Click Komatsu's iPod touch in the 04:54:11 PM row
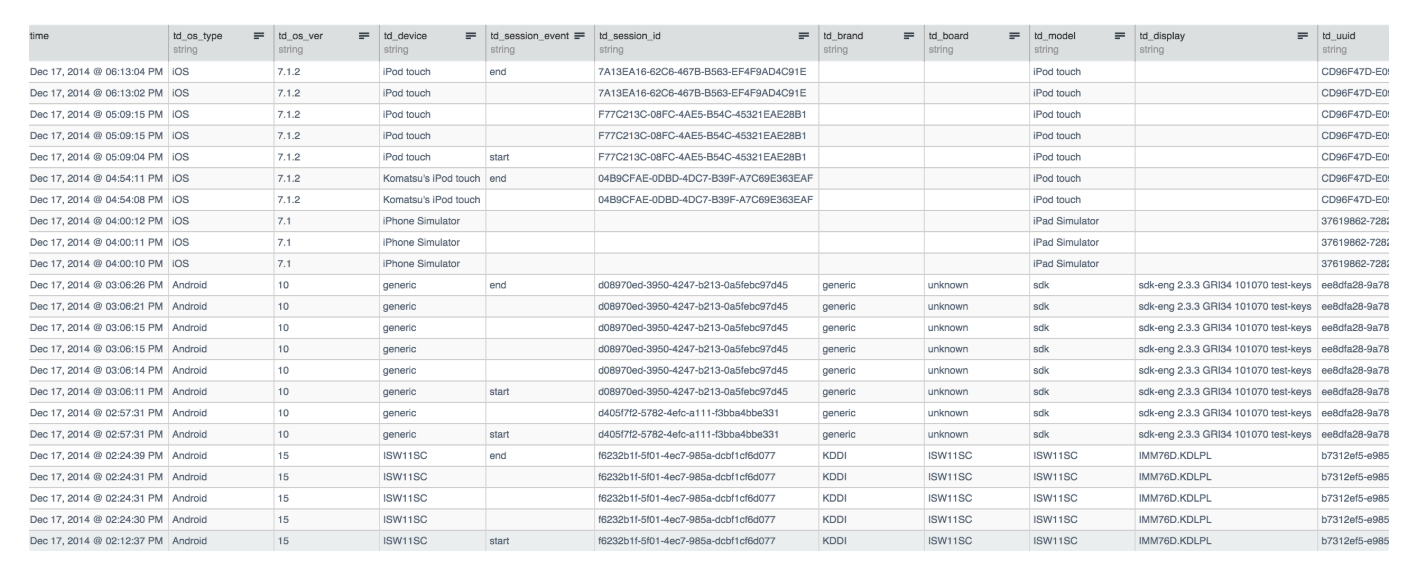1410x580 pixels. tap(430, 178)
